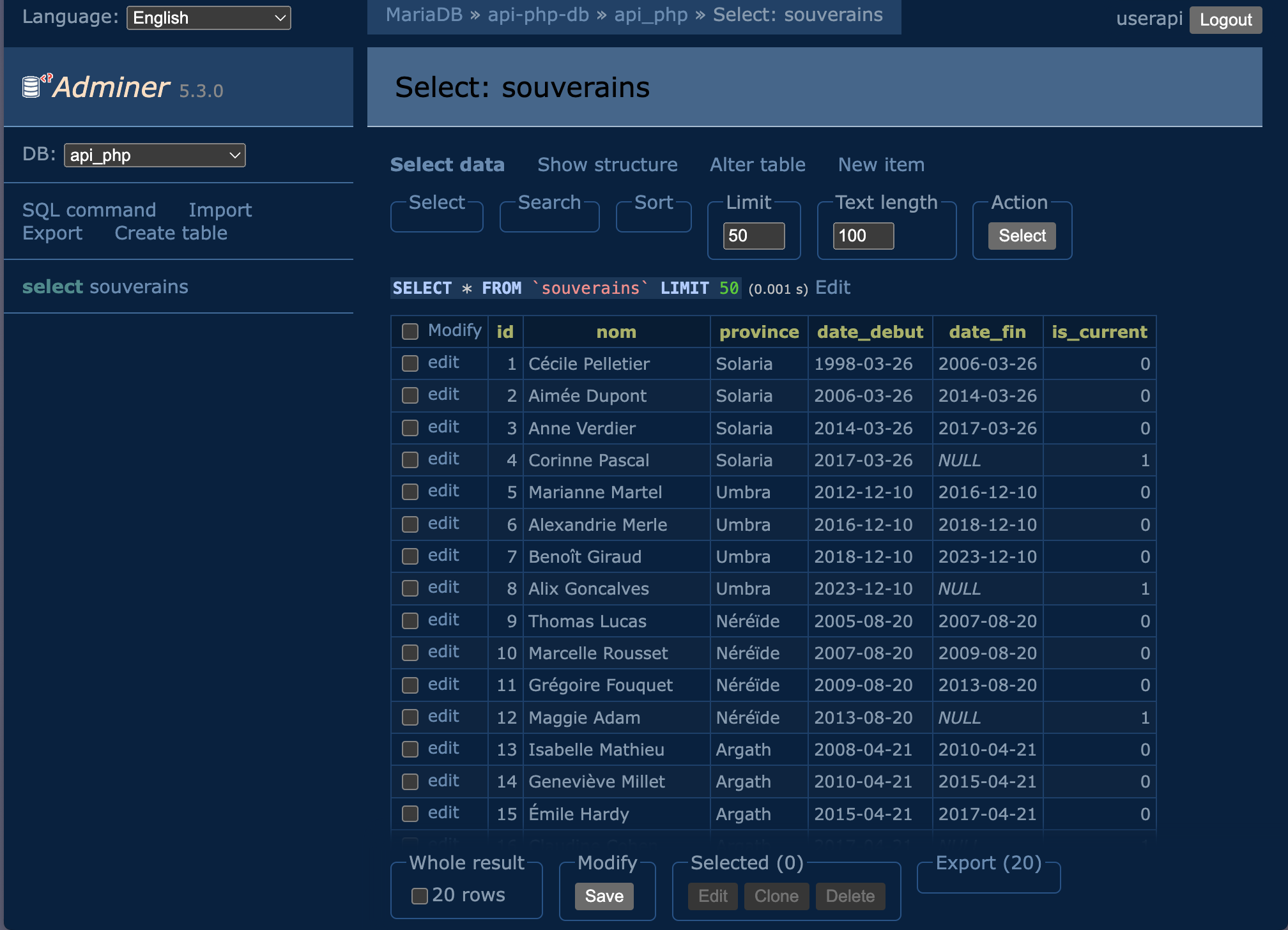Open the Show structure tab
This screenshot has width=1288, height=930.
607,165
